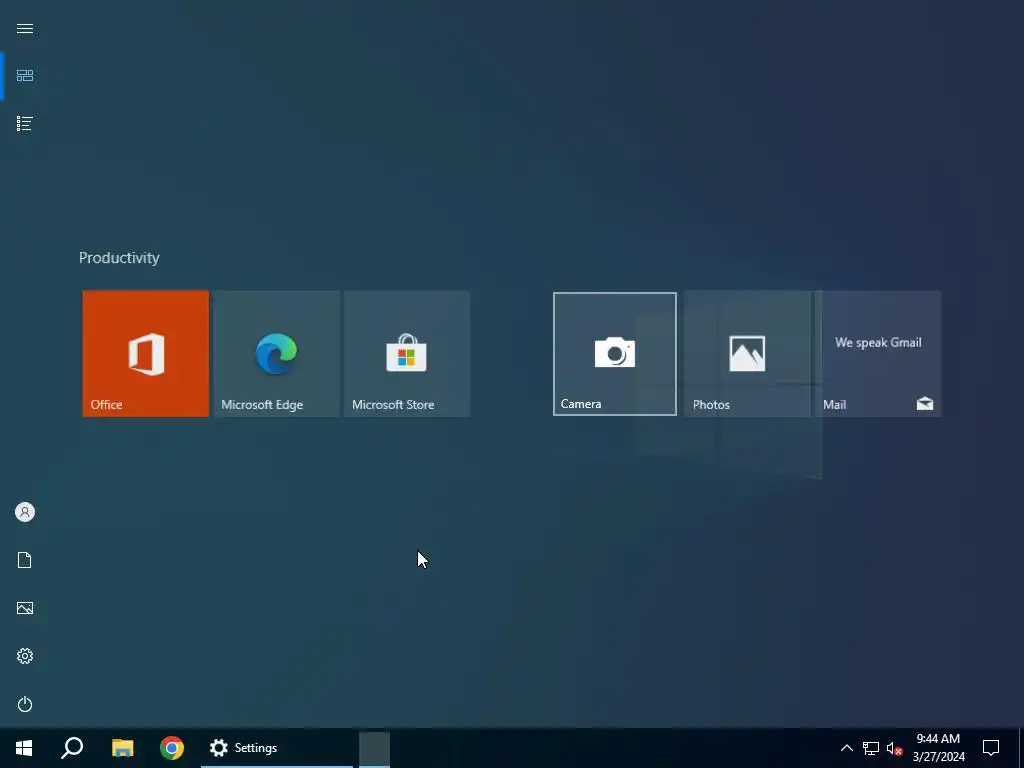The height and width of the screenshot is (768, 1024).
Task: Click the Productivity group header
Action: pos(119,258)
